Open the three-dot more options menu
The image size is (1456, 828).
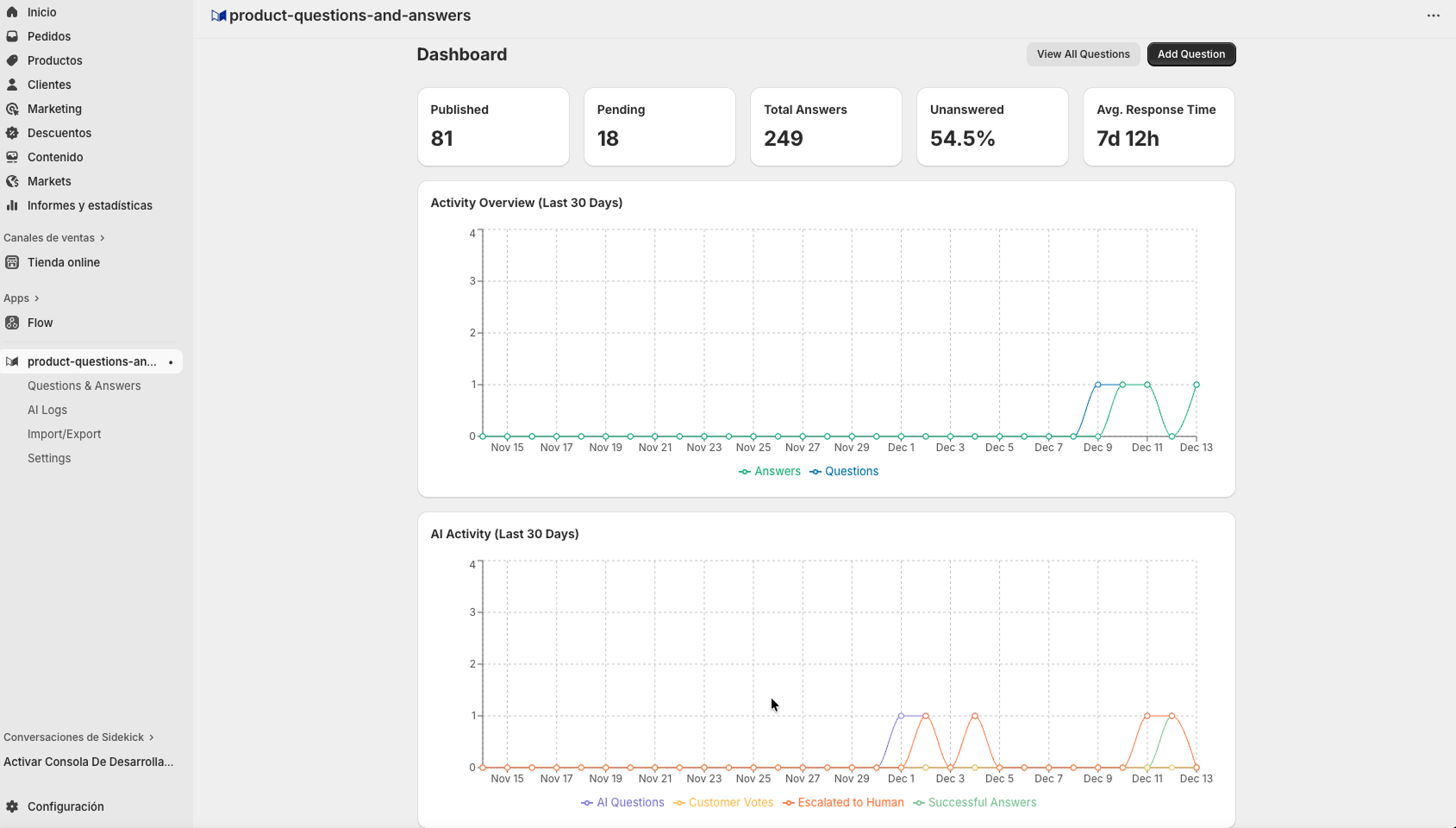coord(1433,16)
